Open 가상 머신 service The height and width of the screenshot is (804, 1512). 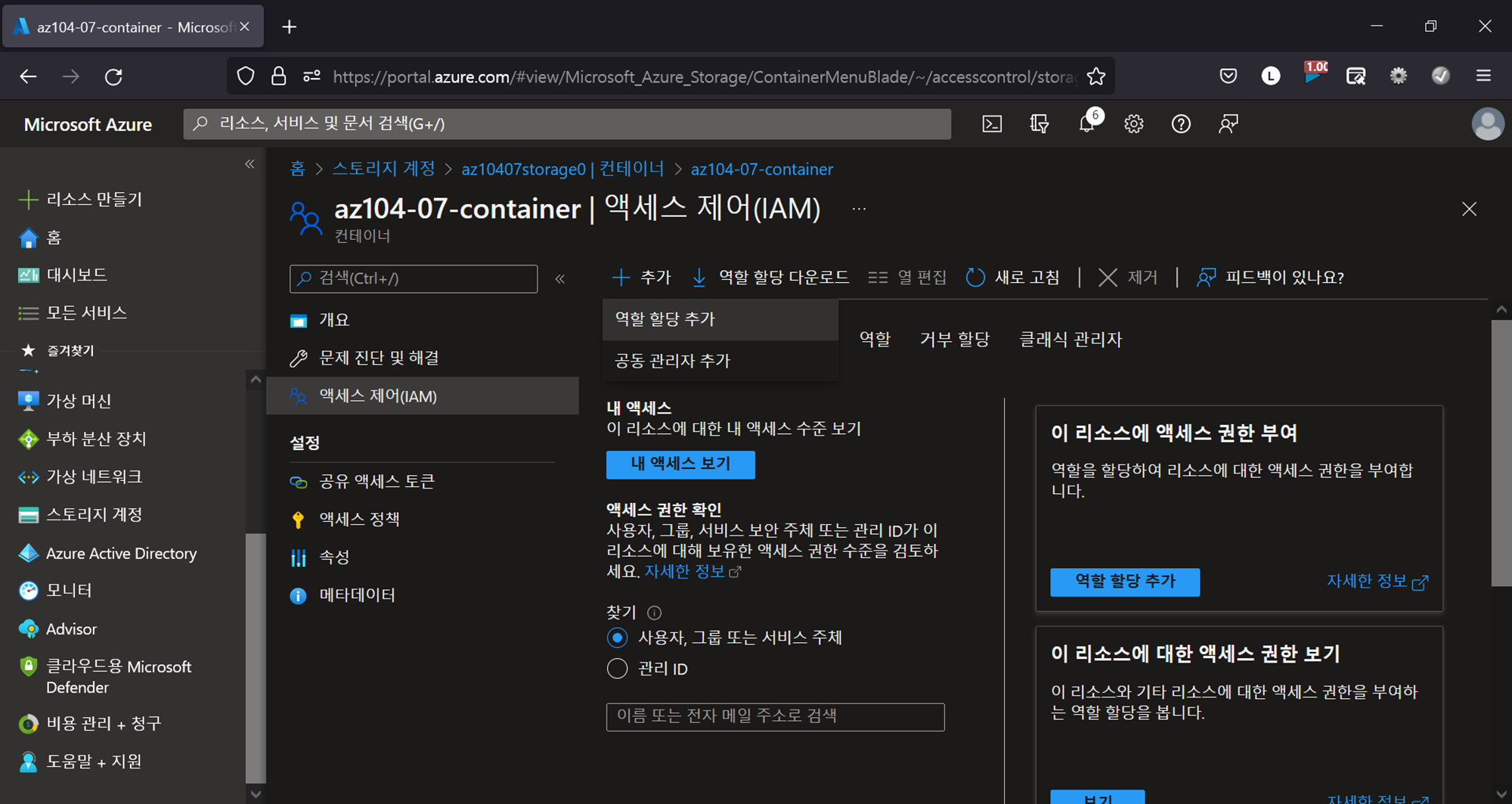[x=65, y=401]
